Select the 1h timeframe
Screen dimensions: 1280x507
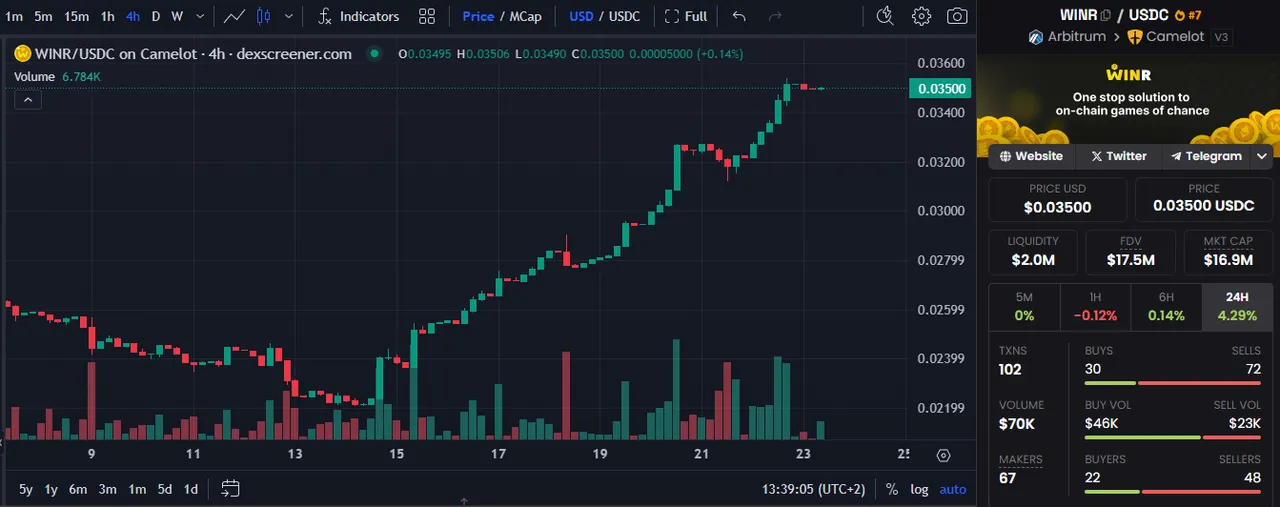coord(107,16)
